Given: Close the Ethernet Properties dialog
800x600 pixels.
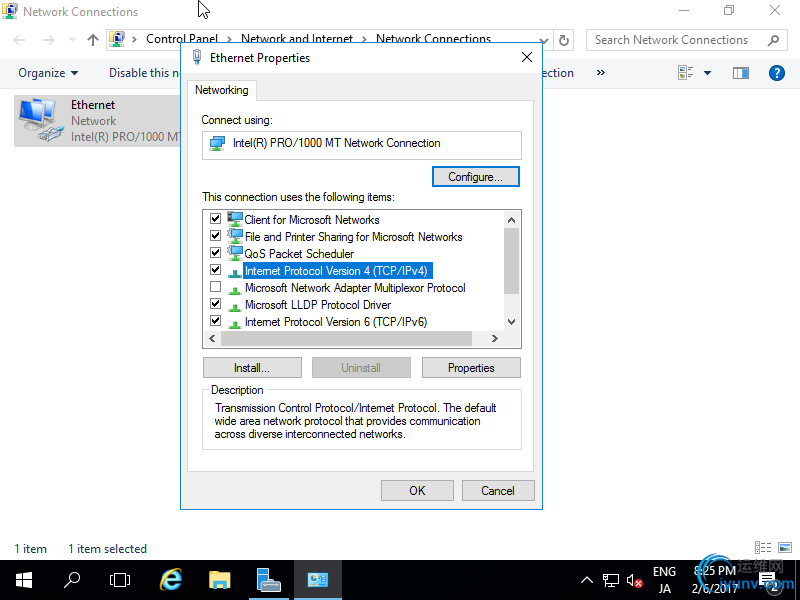Looking at the screenshot, I should pos(527,57).
